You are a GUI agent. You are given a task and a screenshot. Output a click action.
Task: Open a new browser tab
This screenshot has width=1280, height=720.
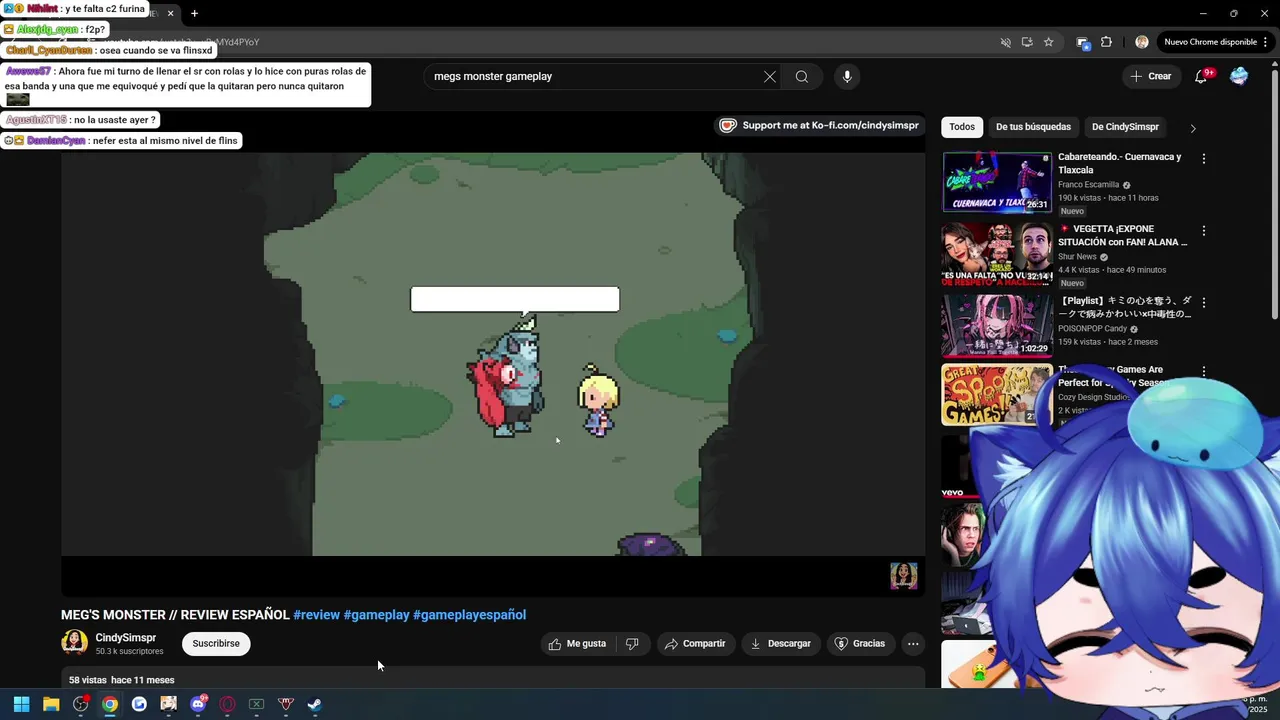tap(194, 14)
